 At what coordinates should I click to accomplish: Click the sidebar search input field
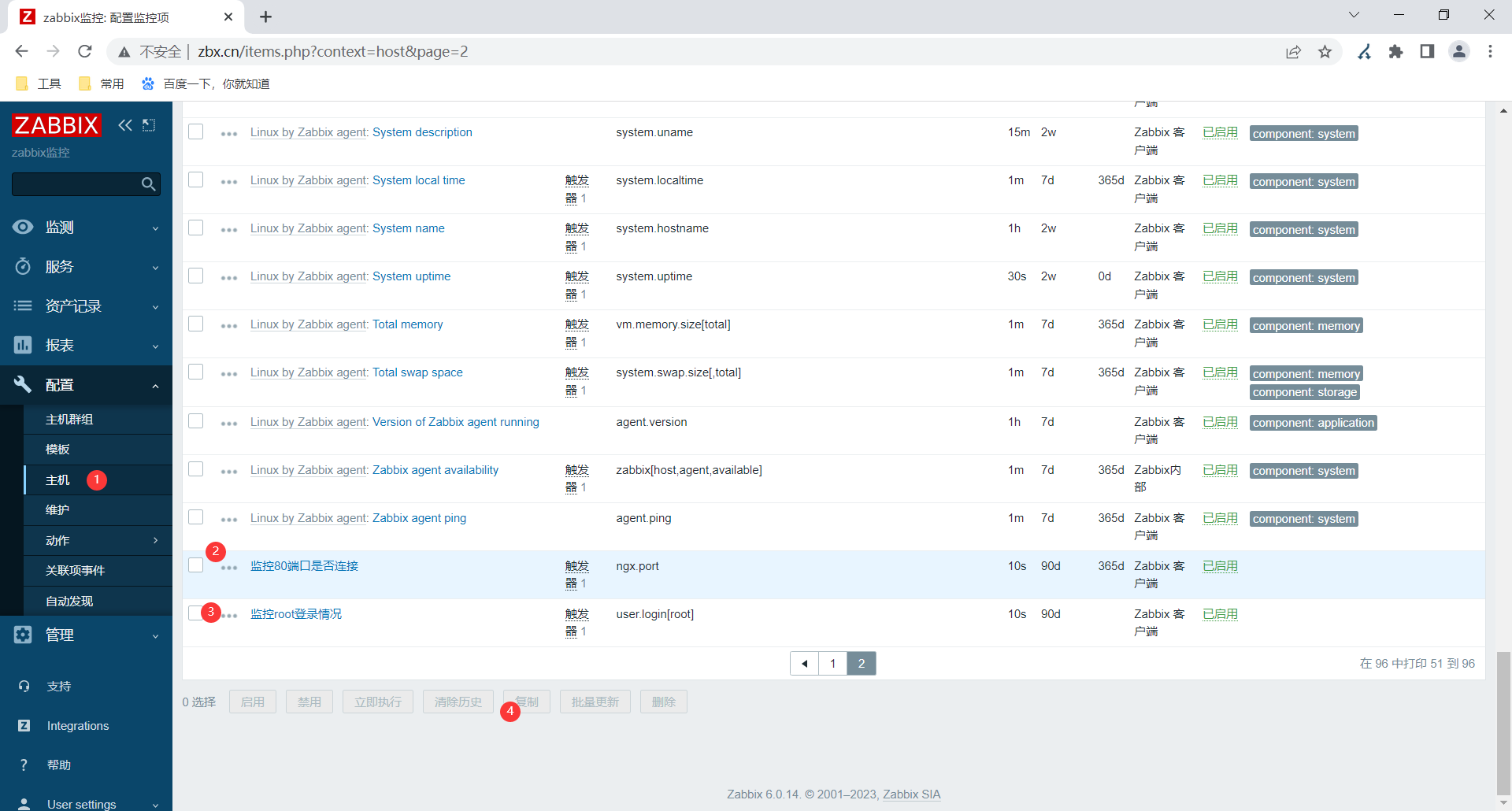click(76, 184)
